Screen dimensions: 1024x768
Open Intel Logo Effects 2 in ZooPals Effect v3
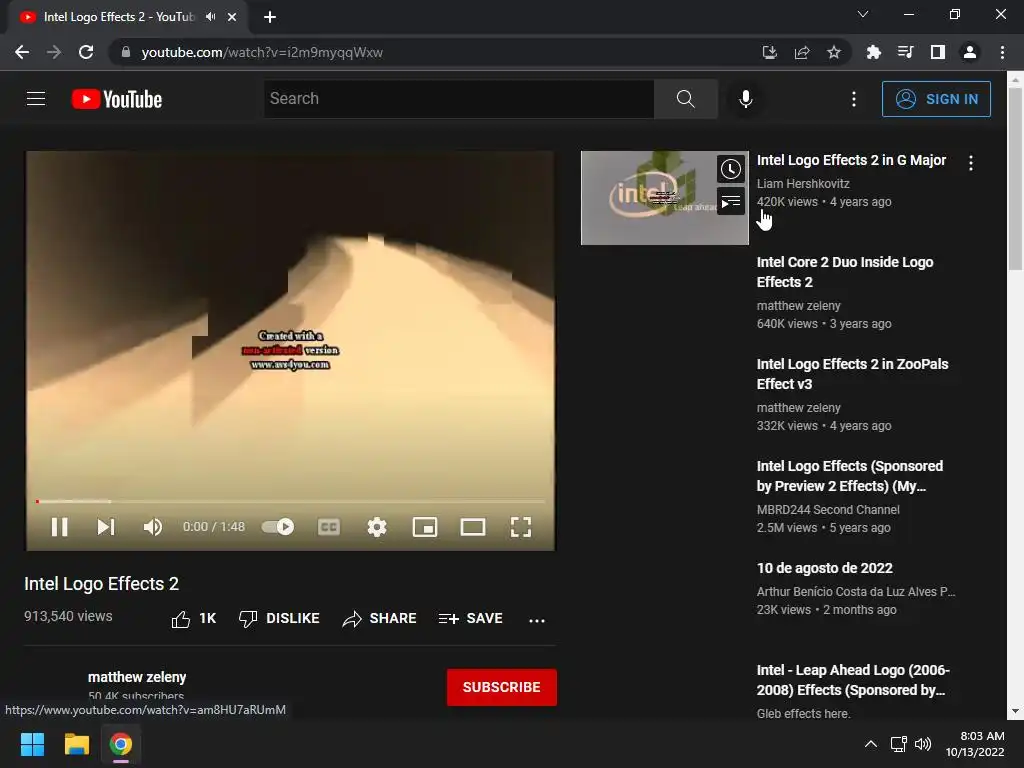click(x=852, y=374)
